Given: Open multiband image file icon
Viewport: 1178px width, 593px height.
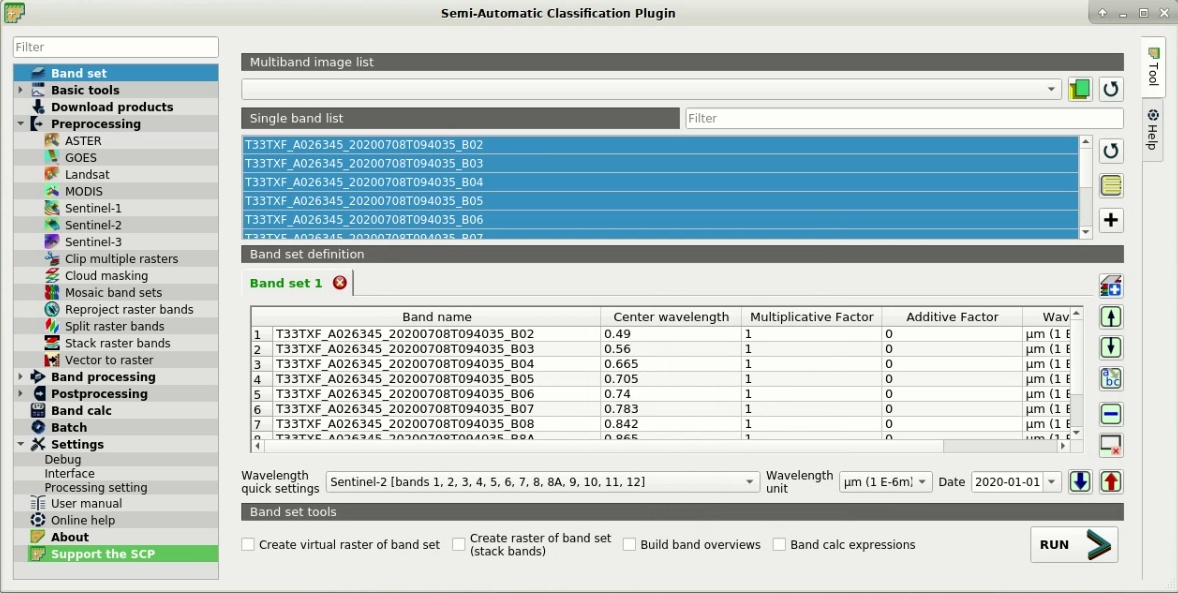Looking at the screenshot, I should pyautogui.click(x=1080, y=89).
